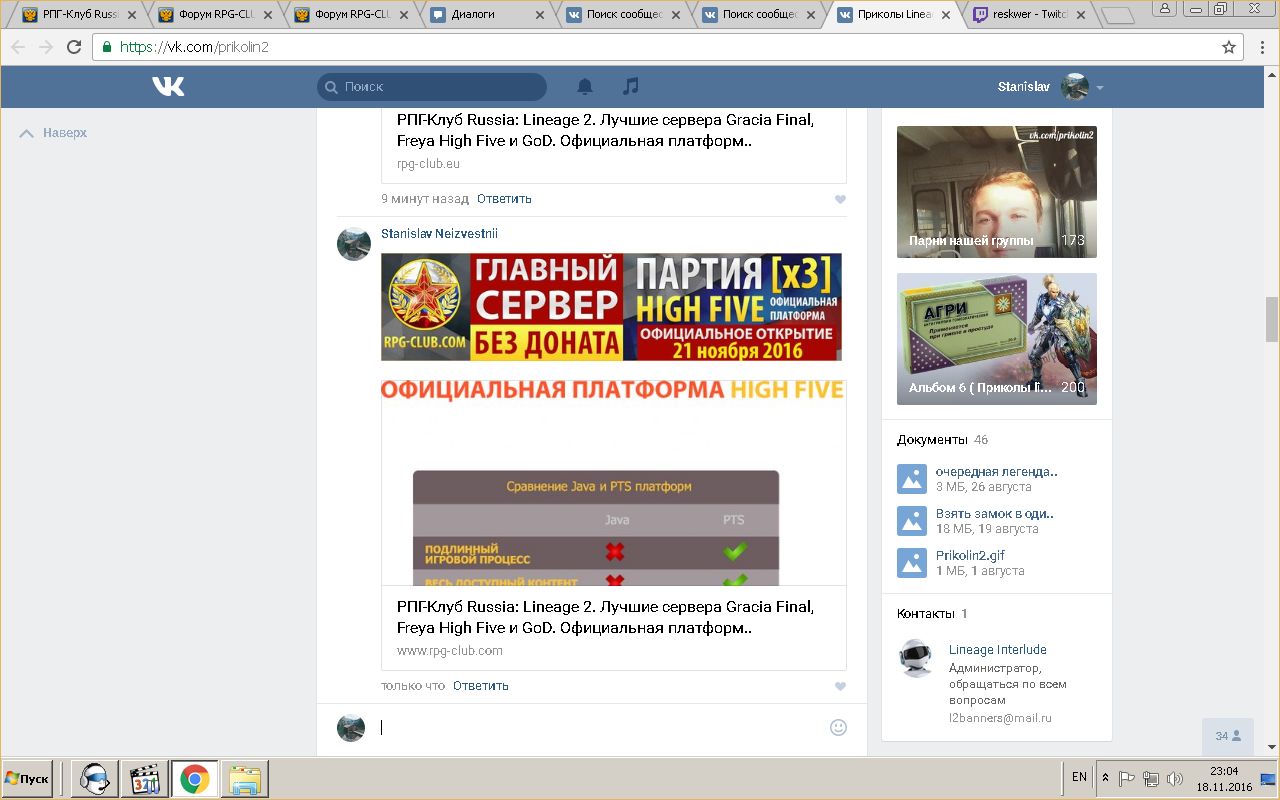1280x800 pixels.
Task: Like the comment posted 9 minutes ago
Action: point(840,199)
